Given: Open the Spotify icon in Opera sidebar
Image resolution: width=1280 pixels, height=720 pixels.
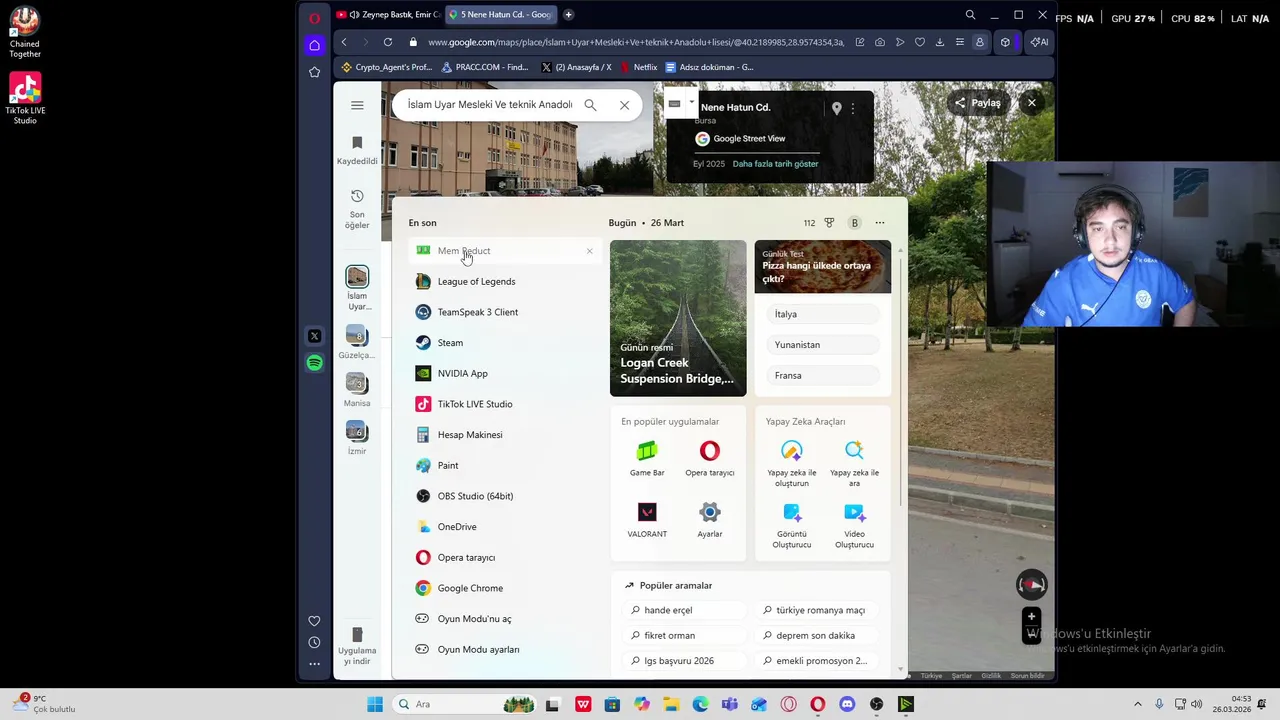Looking at the screenshot, I should pos(314,363).
